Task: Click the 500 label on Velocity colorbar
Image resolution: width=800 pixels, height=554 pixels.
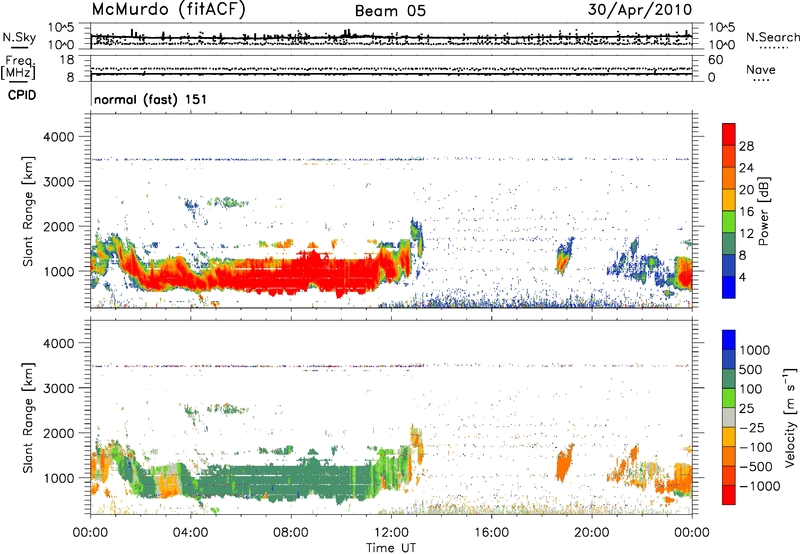Action: (751, 369)
